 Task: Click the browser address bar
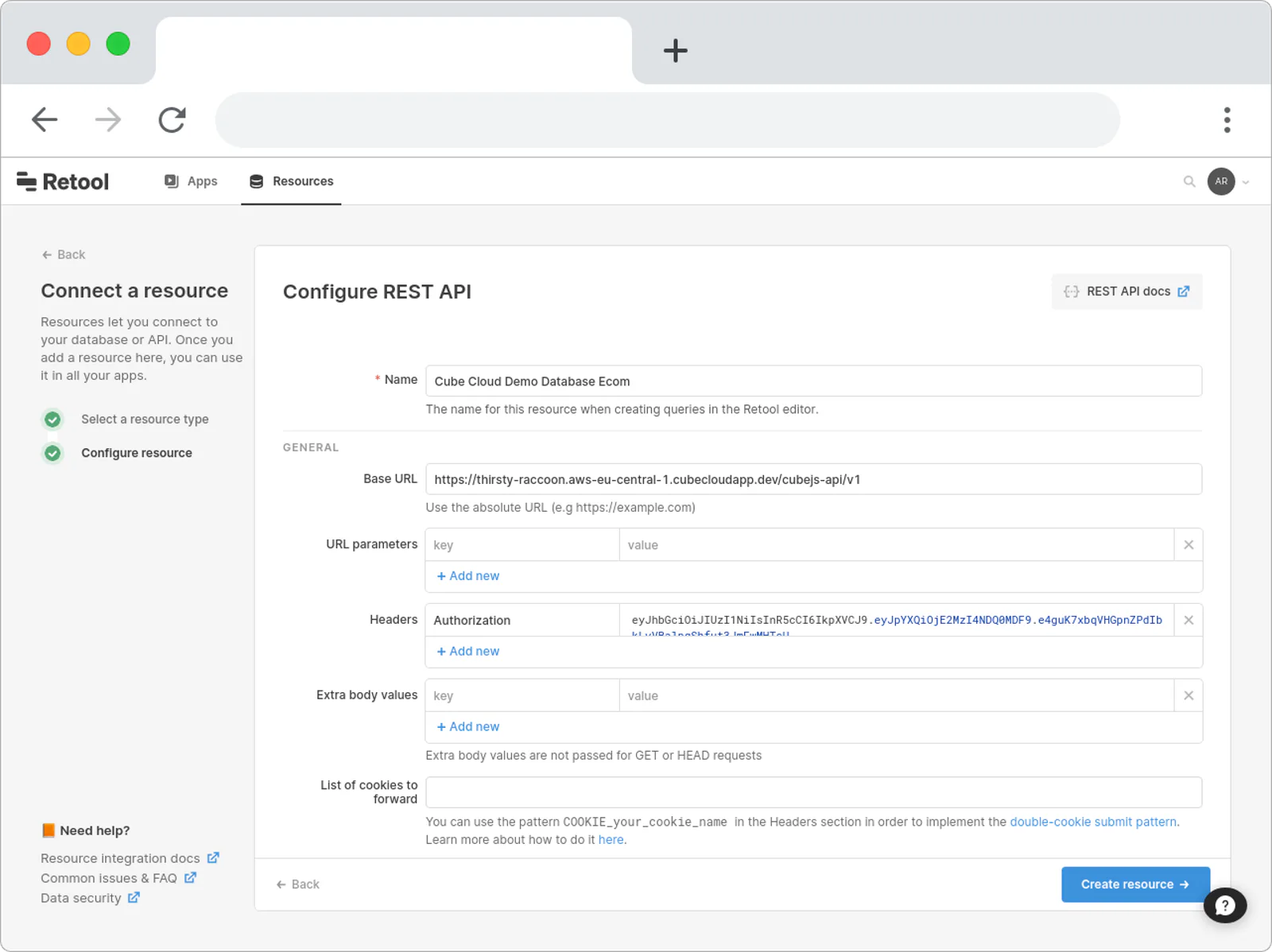[x=667, y=120]
